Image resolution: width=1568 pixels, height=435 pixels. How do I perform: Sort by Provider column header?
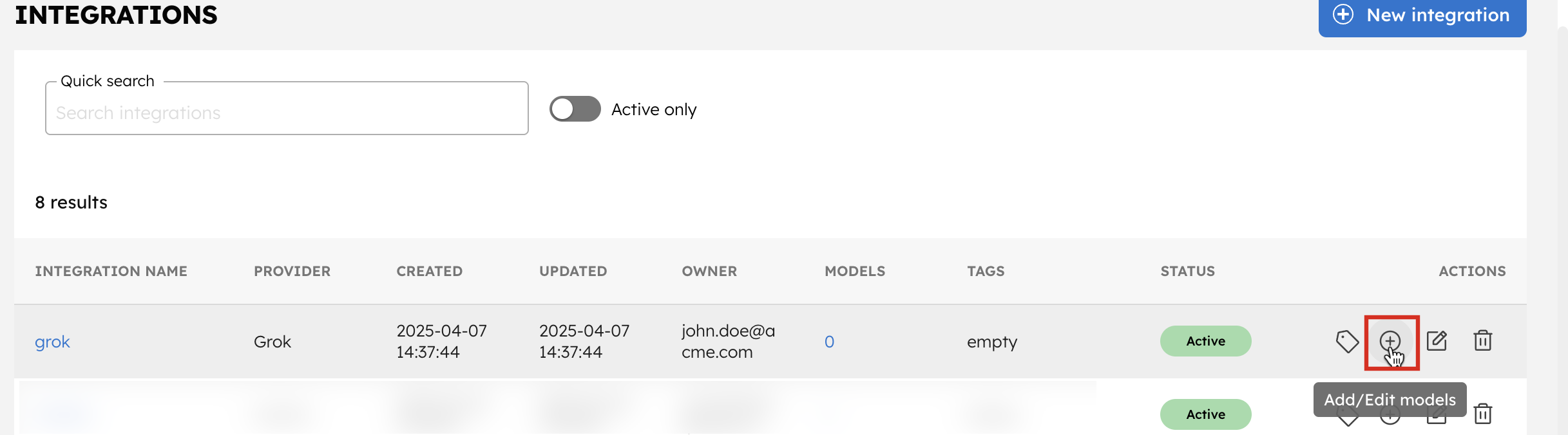pos(292,272)
